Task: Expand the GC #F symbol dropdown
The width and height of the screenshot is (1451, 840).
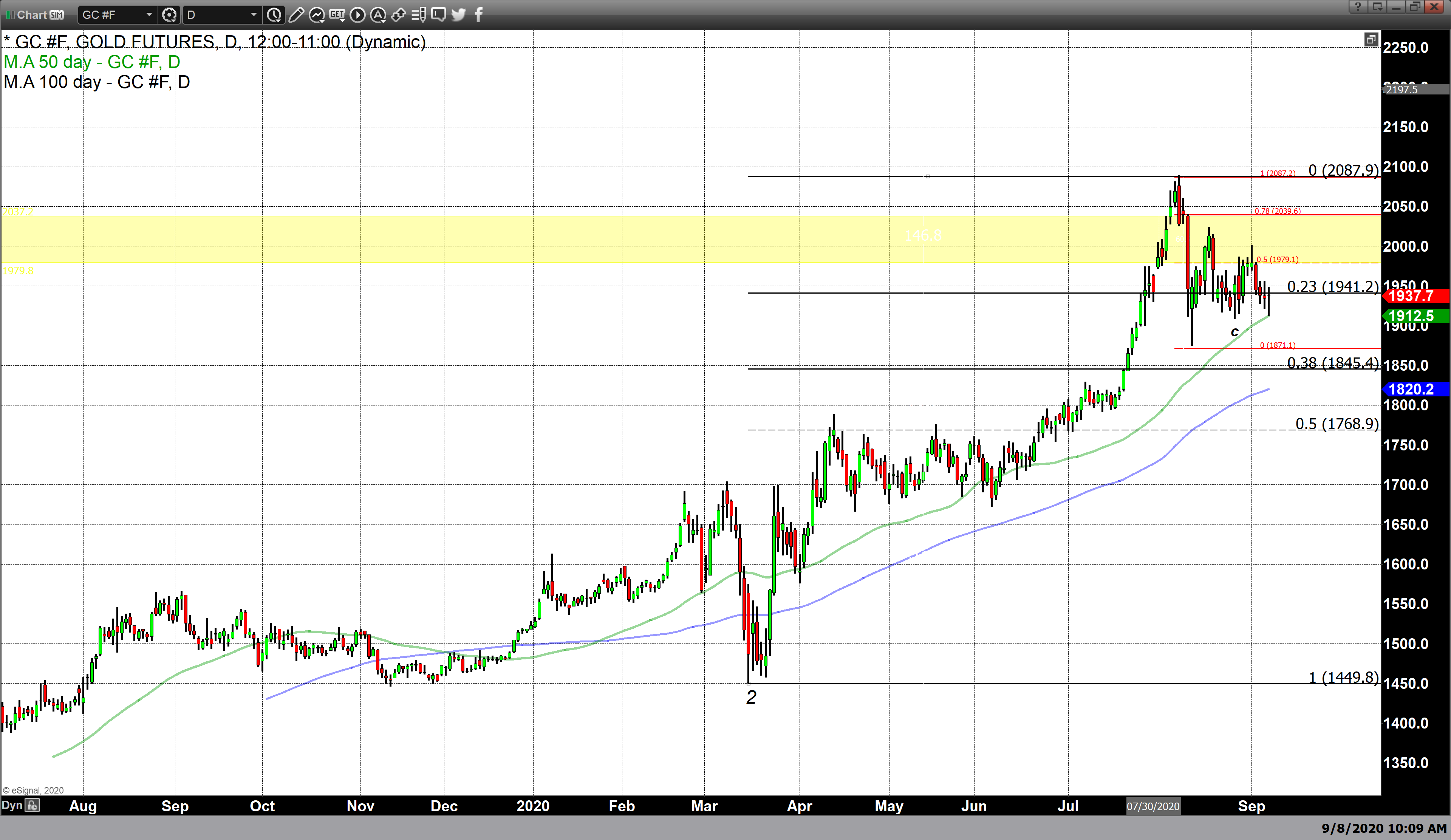Action: 149,15
